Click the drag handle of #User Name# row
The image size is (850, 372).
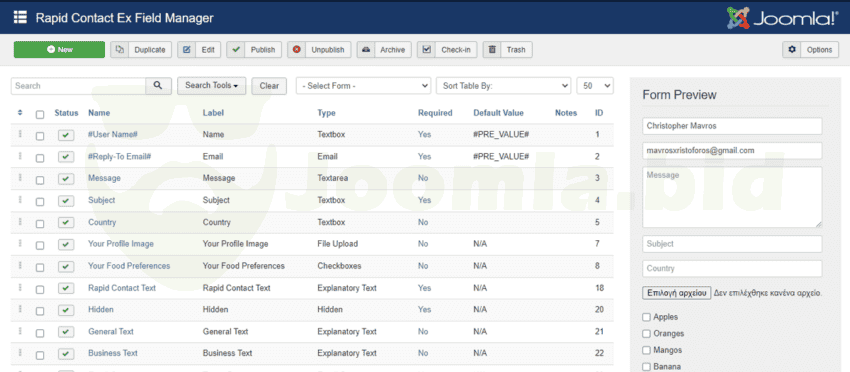pyautogui.click(x=20, y=134)
